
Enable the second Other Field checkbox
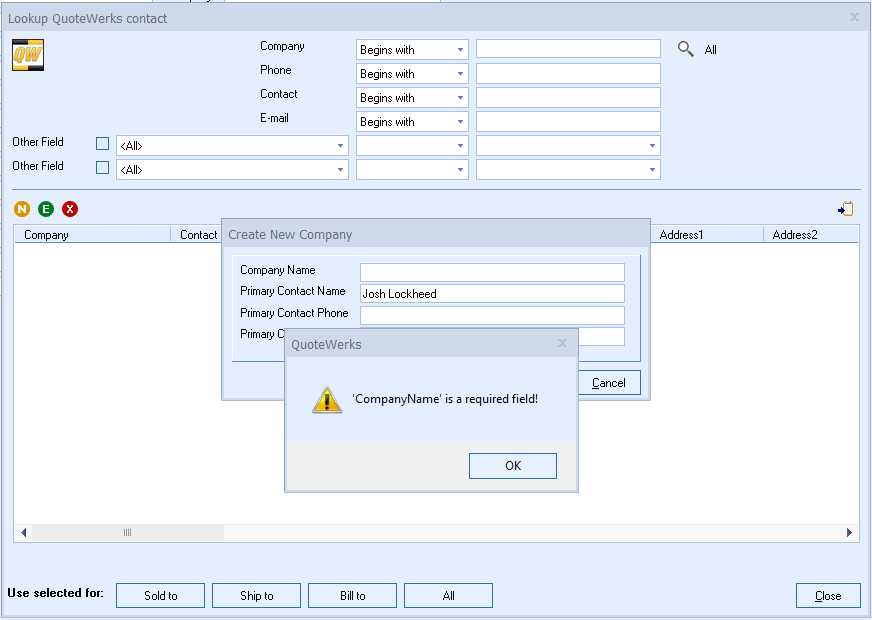102,167
